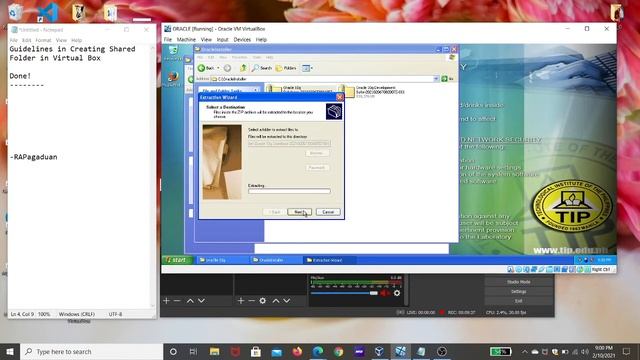Open File Explorer from the Windows taskbar
Image resolution: width=640 pixels, height=360 pixels.
coord(214,351)
